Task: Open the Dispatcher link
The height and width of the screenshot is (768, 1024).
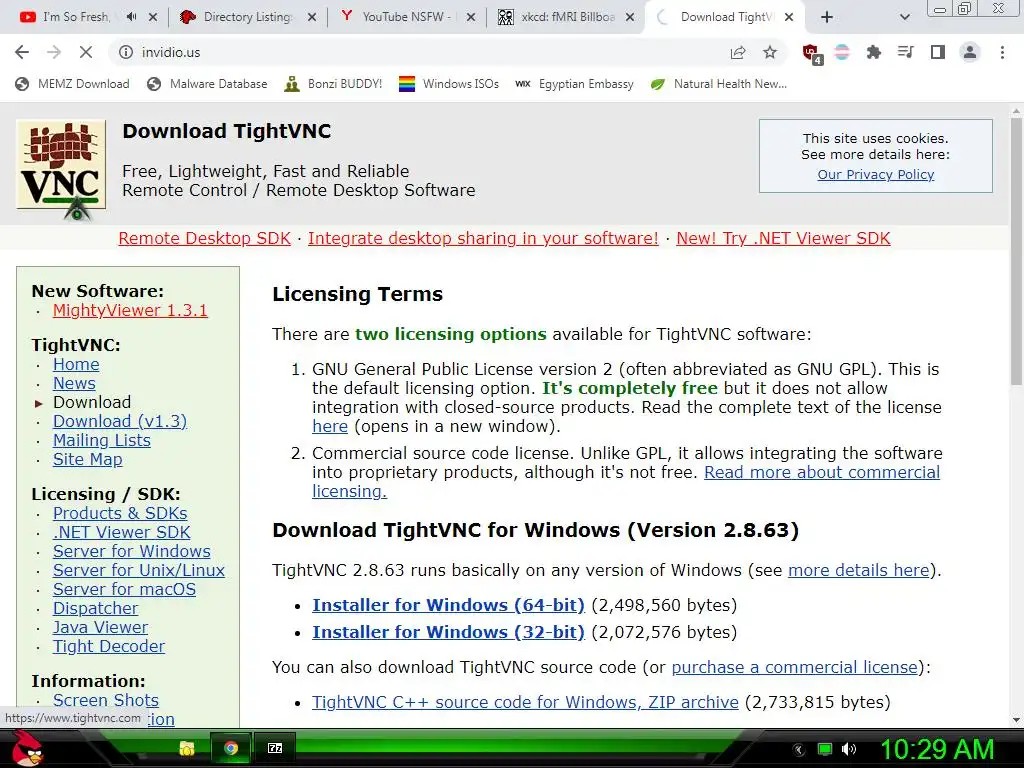Action: pos(95,608)
